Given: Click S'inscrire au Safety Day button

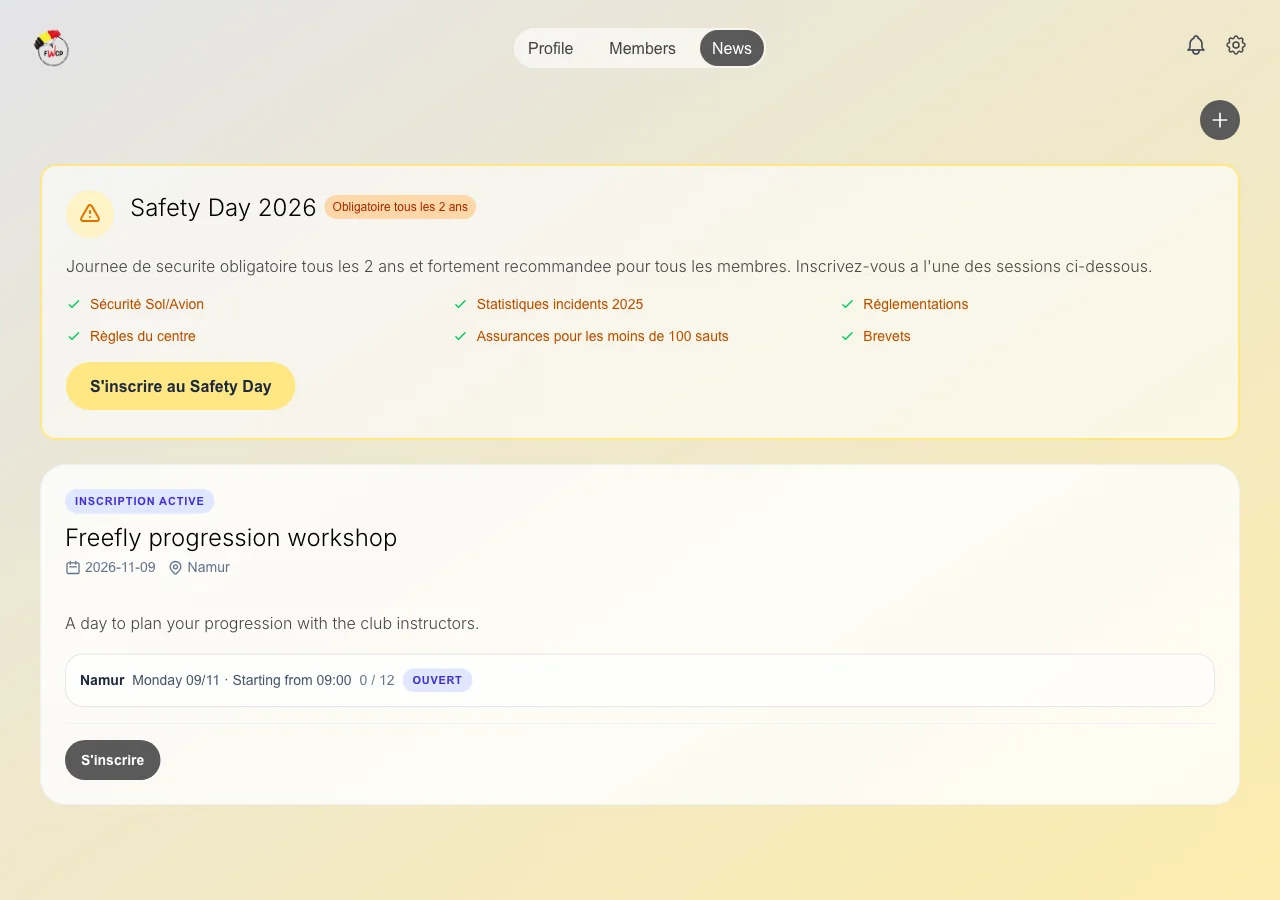Looking at the screenshot, I should coord(181,386).
